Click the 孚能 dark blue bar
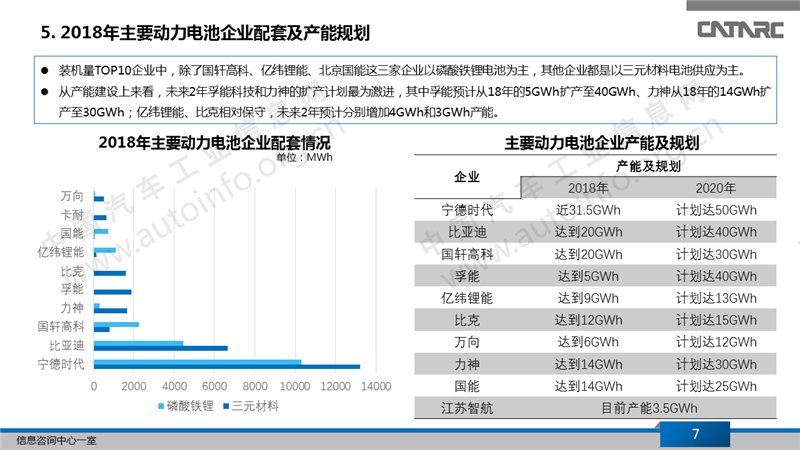This screenshot has height=450, width=800. pyautogui.click(x=112, y=292)
